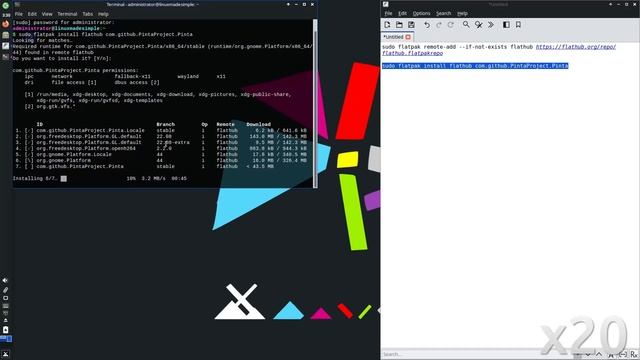Click 'org.freedesktop.Platform.openh264' row in terminal
Screen dimensions: 640x360
pos(161,148)
